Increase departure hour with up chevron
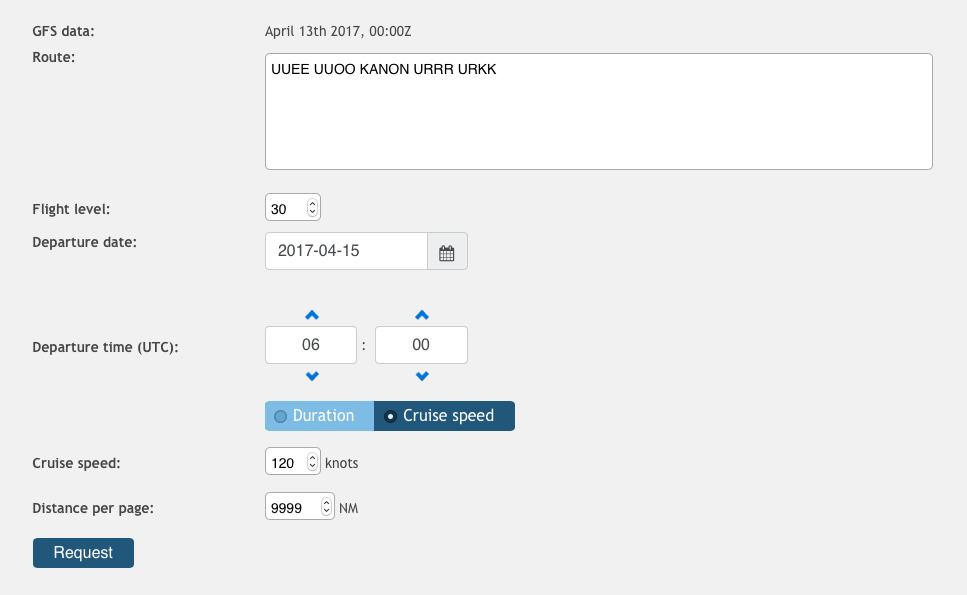The width and height of the screenshot is (967, 595). tap(311, 315)
